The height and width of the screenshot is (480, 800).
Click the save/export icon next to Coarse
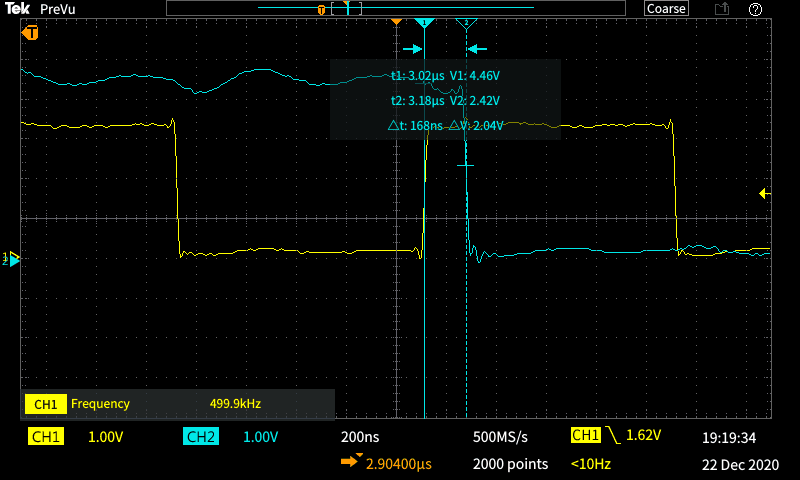(721, 9)
